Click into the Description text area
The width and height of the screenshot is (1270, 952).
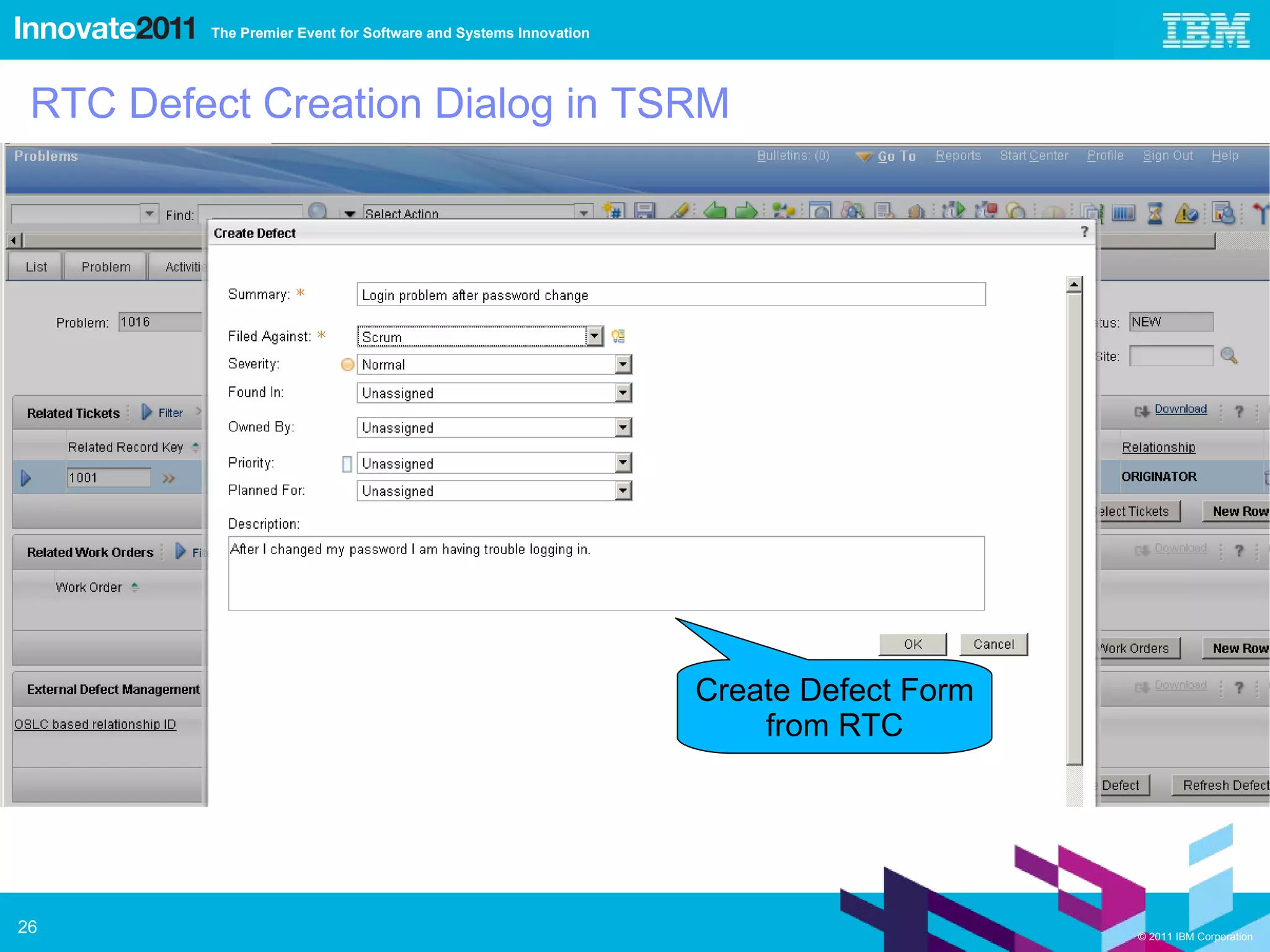(x=606, y=573)
